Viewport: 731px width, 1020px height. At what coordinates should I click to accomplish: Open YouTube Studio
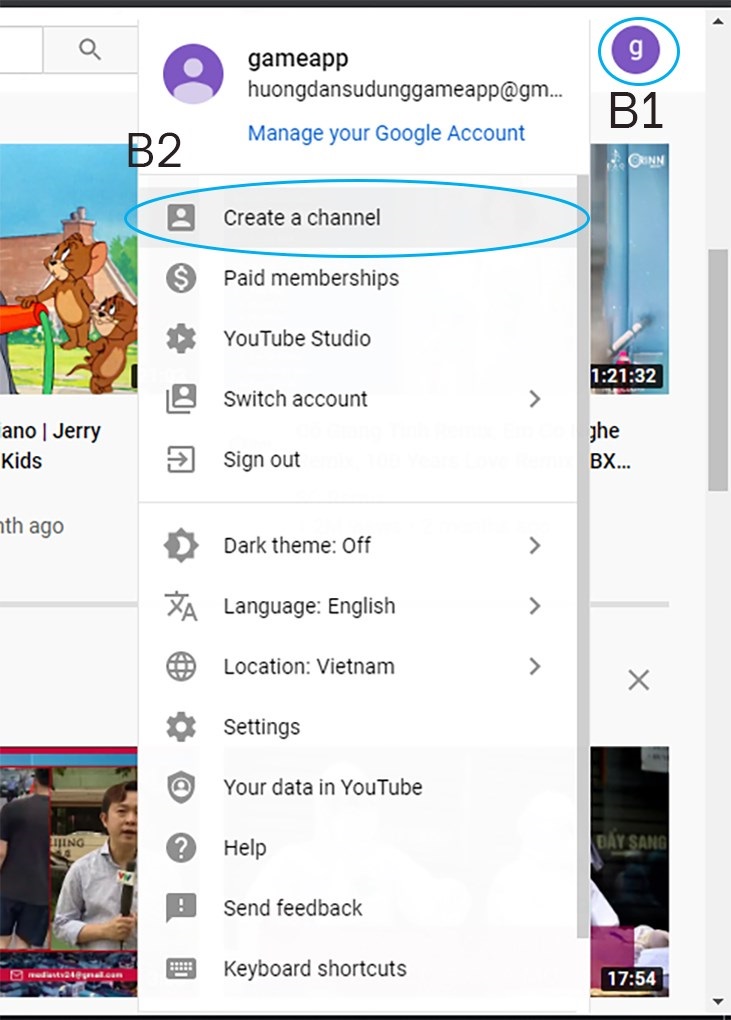(358, 338)
